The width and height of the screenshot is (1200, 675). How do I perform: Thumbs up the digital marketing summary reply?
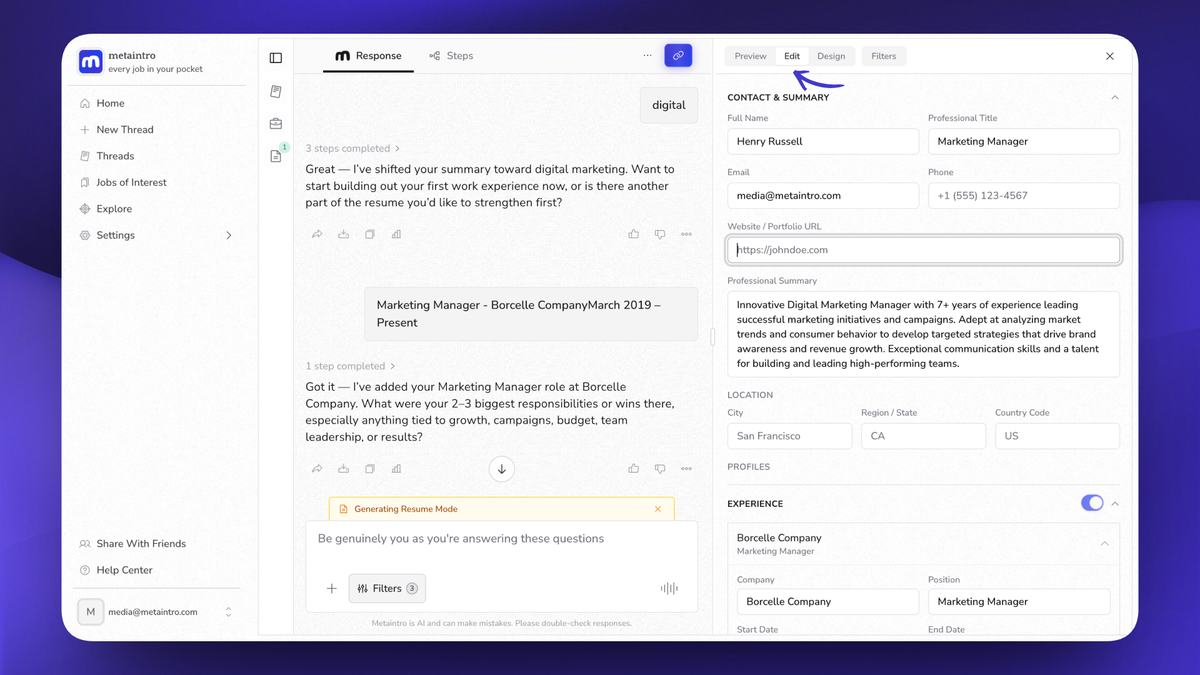[634, 234]
